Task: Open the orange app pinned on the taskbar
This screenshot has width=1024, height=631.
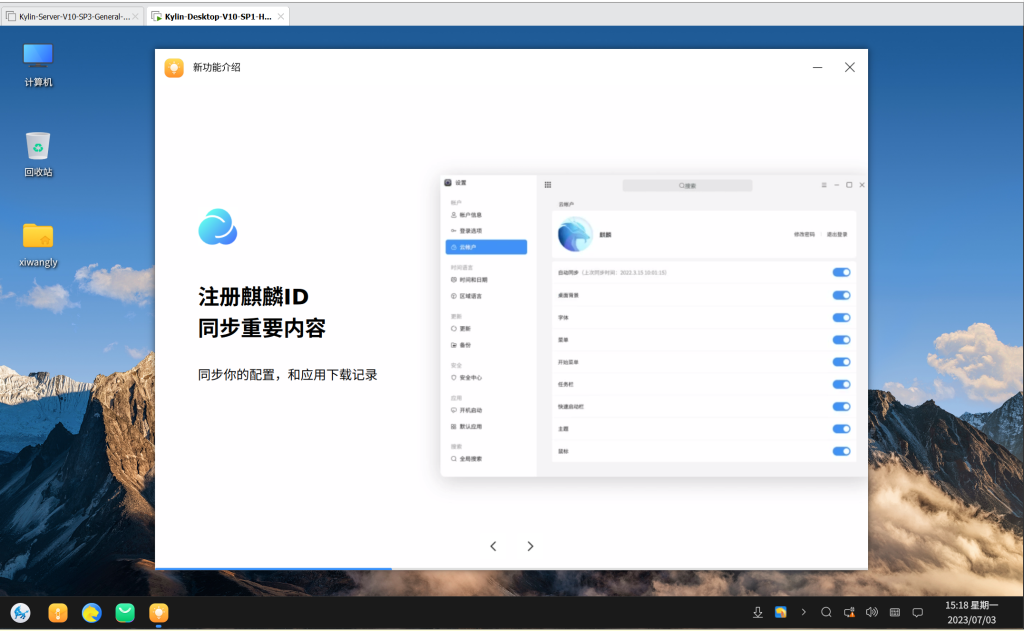Action: point(58,613)
